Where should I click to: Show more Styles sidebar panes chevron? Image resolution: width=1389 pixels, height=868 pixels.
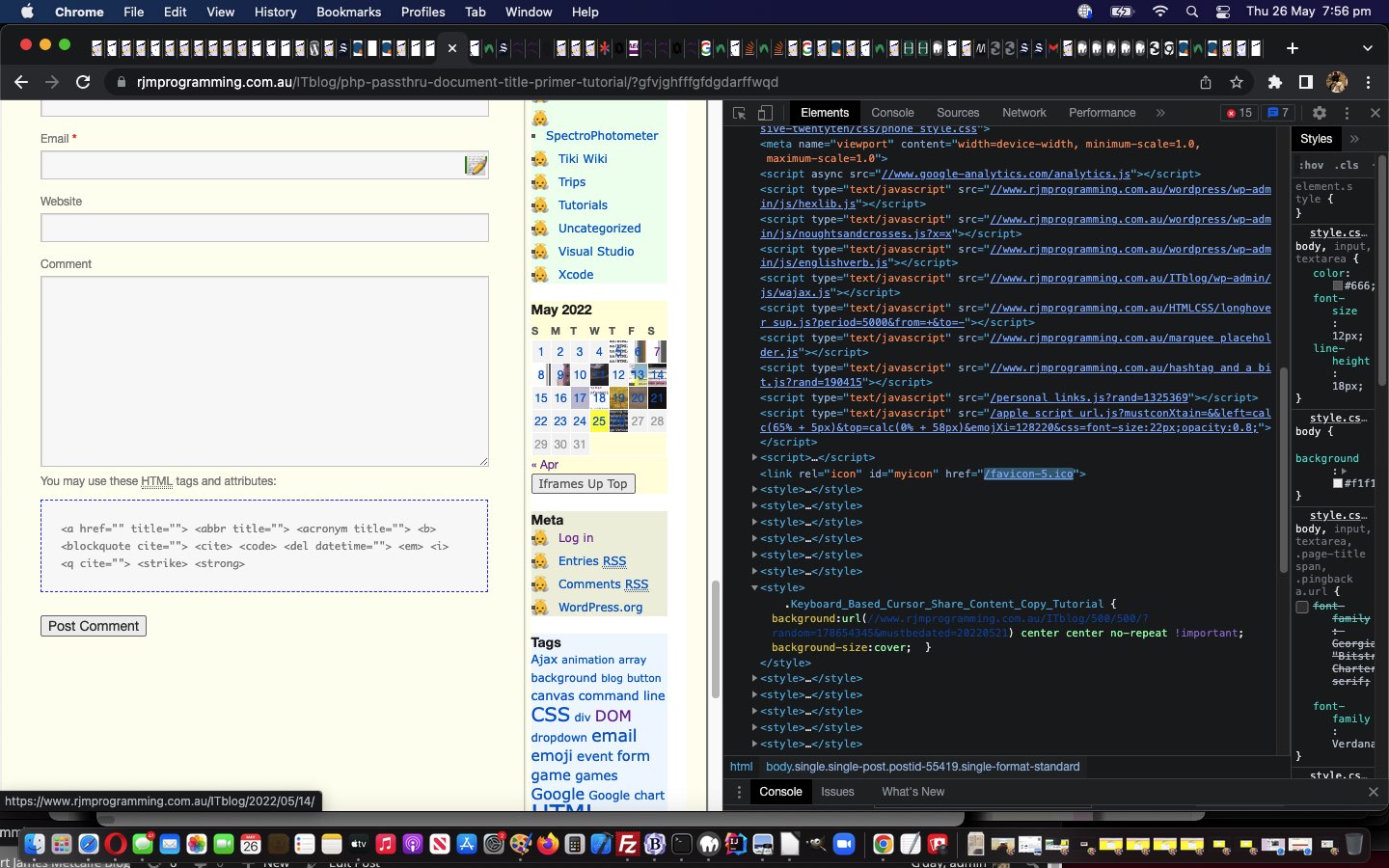[1354, 139]
